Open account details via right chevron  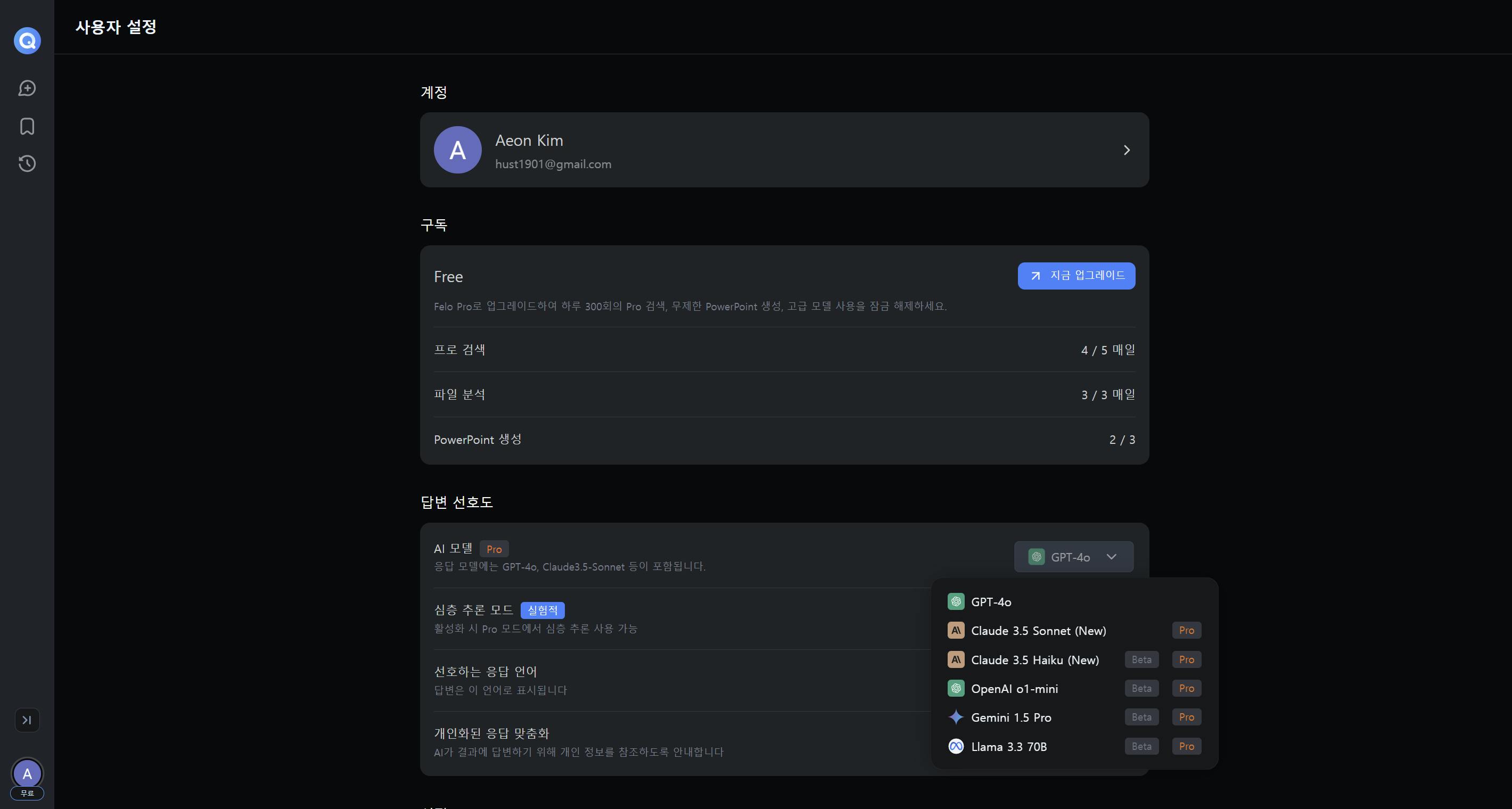tap(1127, 150)
